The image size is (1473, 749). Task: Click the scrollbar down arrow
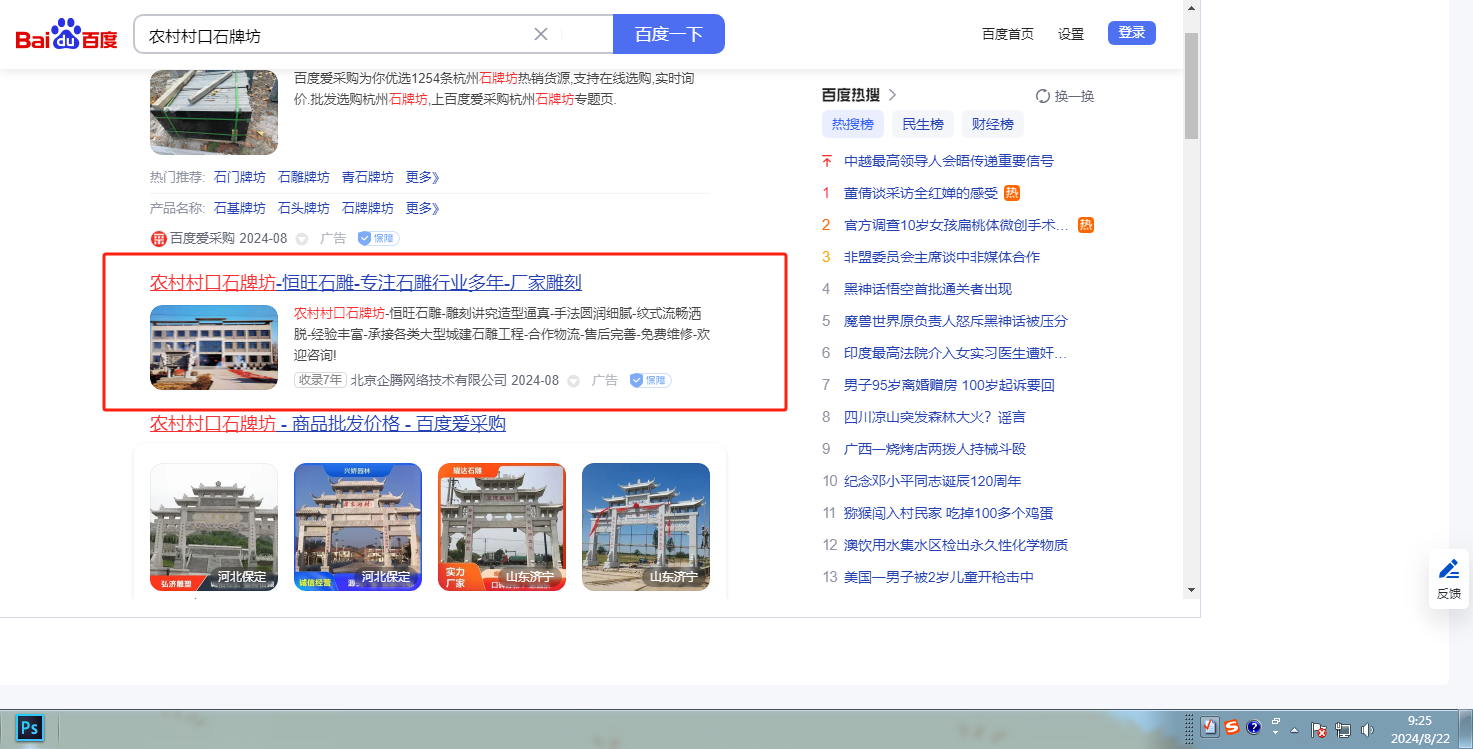(1191, 590)
